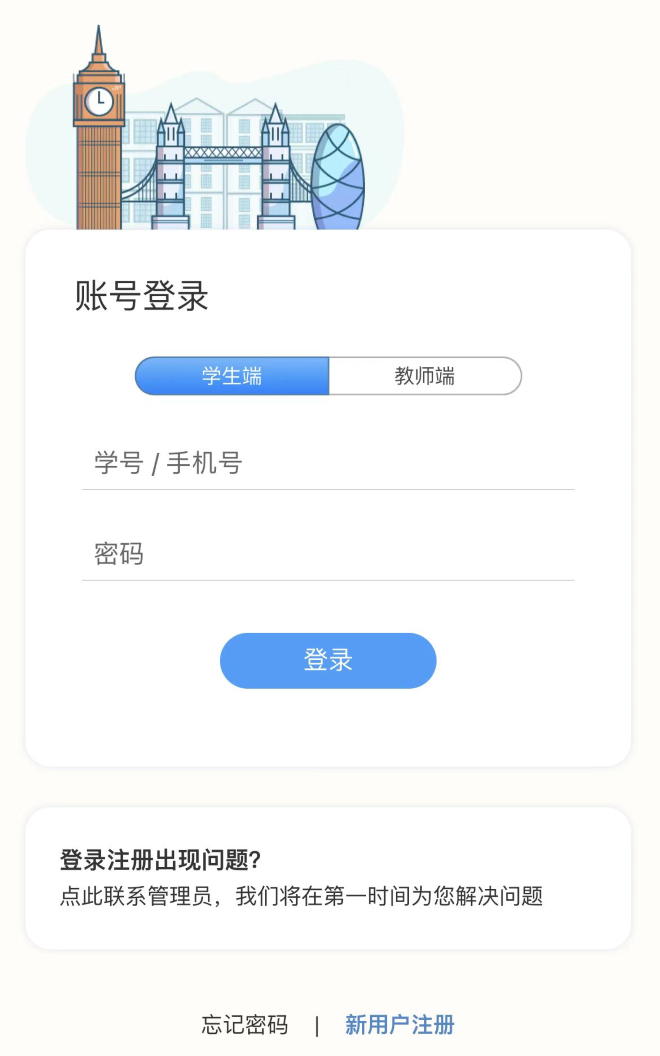The height and width of the screenshot is (1056, 660).
Task: Click the 登录注册出现问题? heading
Action: click(161, 860)
